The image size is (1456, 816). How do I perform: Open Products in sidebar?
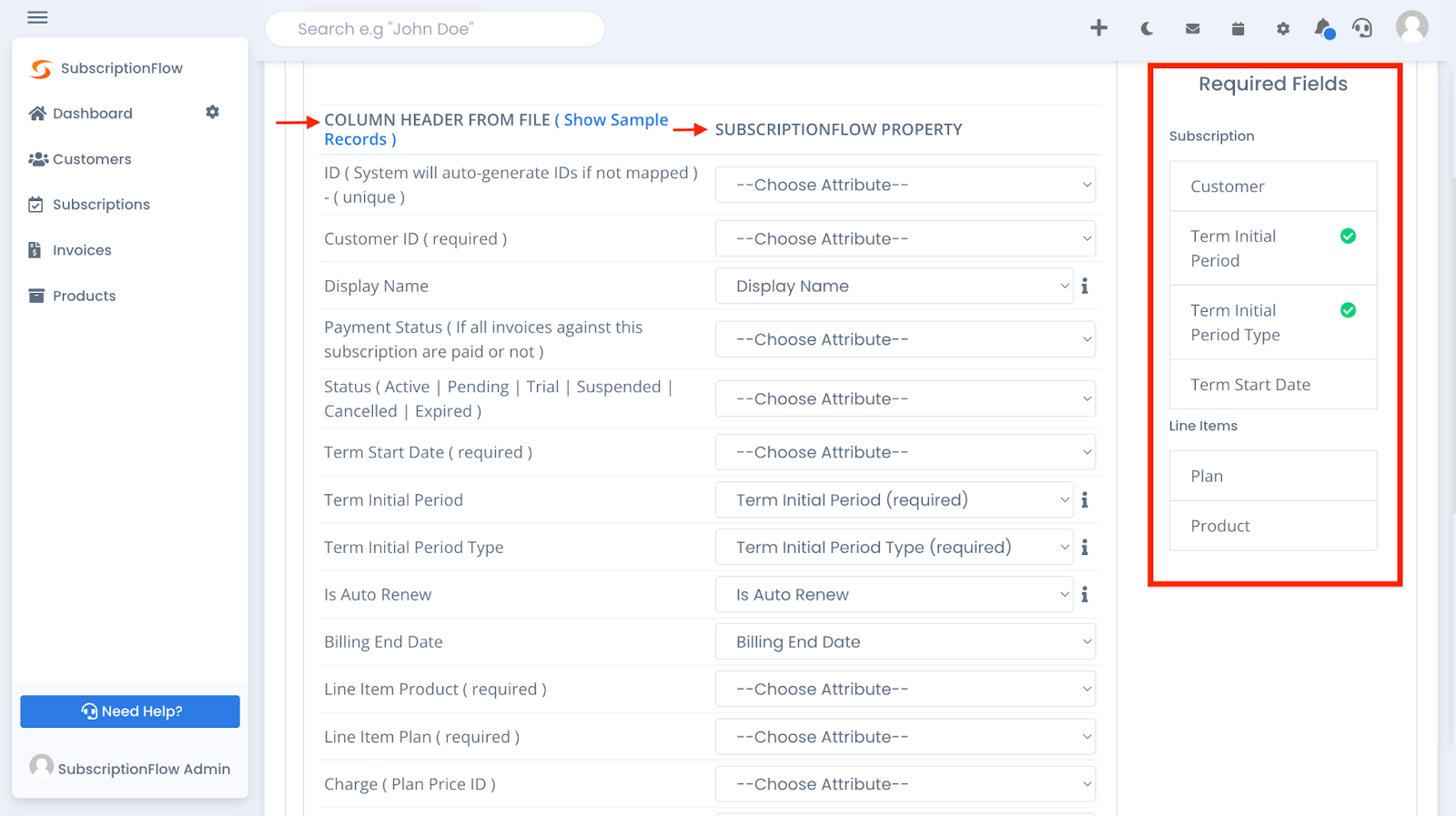[x=72, y=296]
